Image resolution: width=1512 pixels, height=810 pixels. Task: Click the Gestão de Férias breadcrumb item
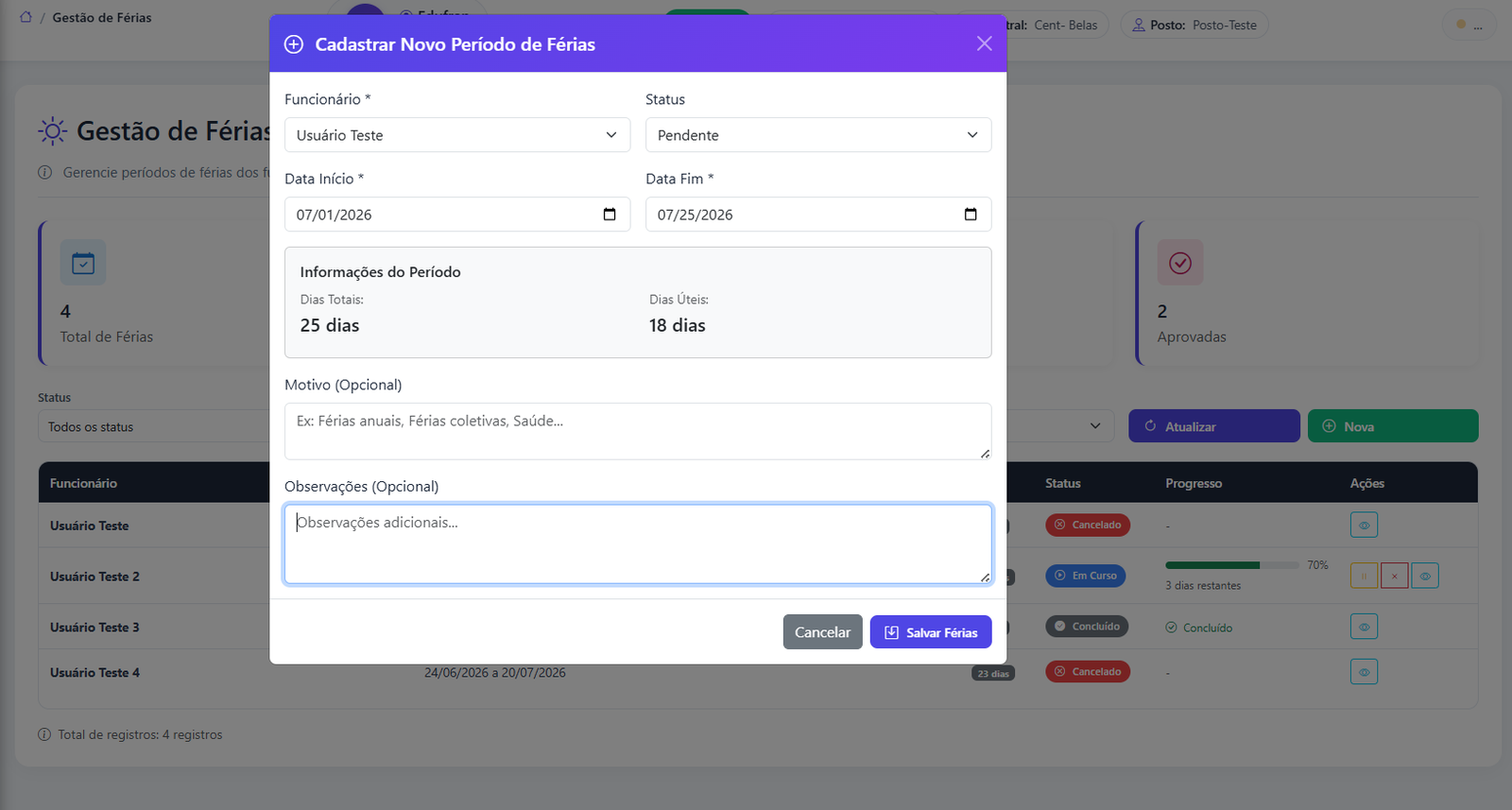[102, 18]
